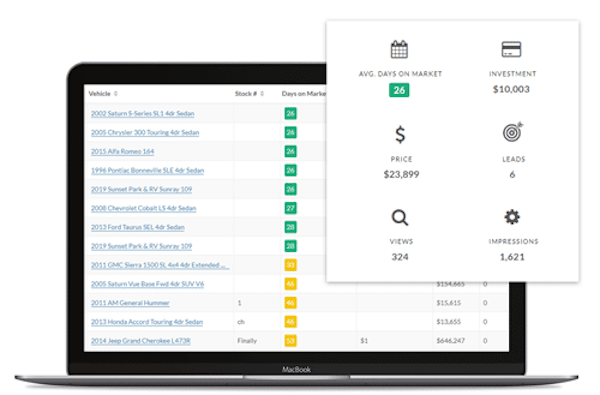Click the $154,665 cell in the Saturn Vue row
The height and width of the screenshot is (395, 600).
point(450,284)
